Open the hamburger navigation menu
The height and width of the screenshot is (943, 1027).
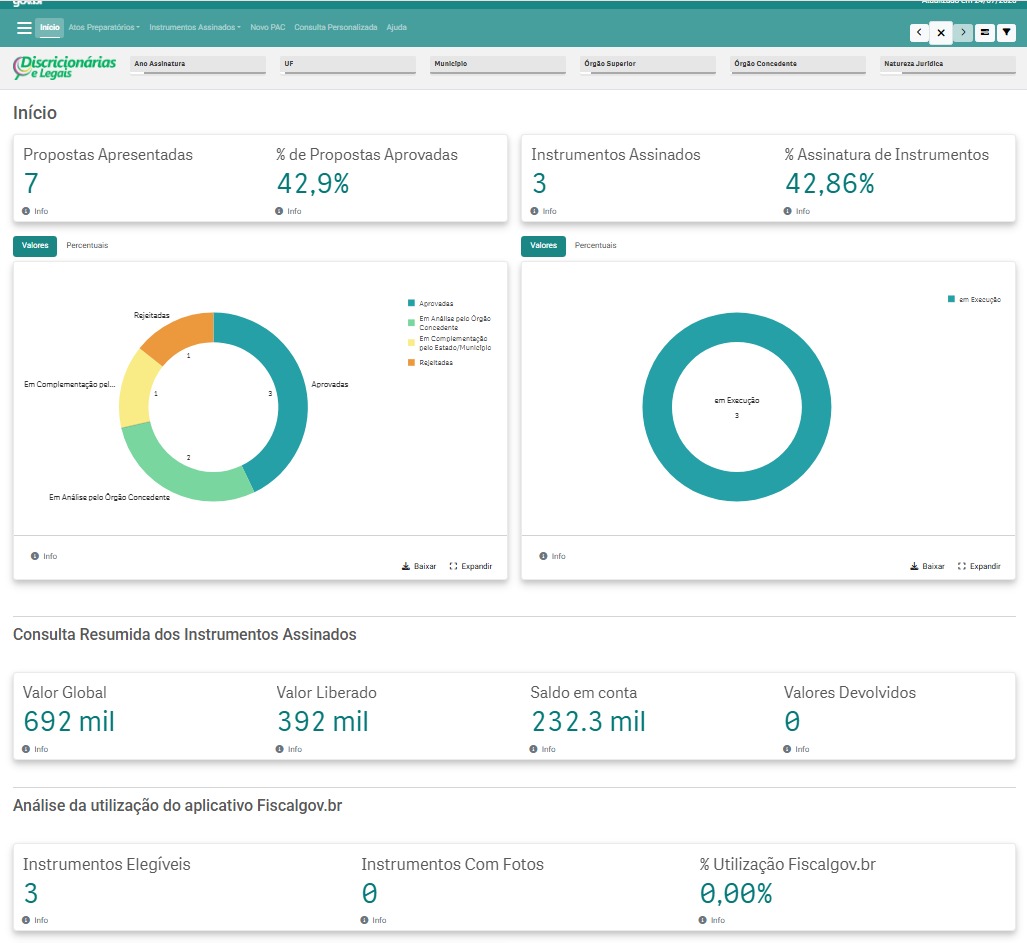coord(24,28)
